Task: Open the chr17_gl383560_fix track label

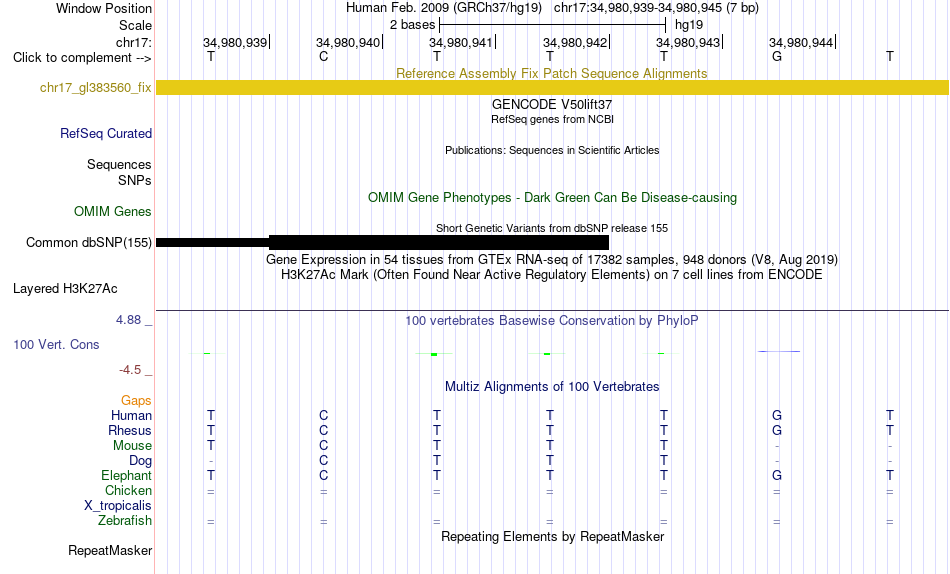Action: 96,87
